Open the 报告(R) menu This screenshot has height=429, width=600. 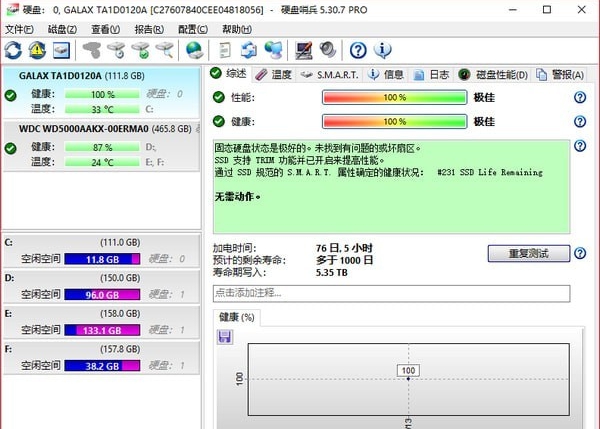coord(149,29)
